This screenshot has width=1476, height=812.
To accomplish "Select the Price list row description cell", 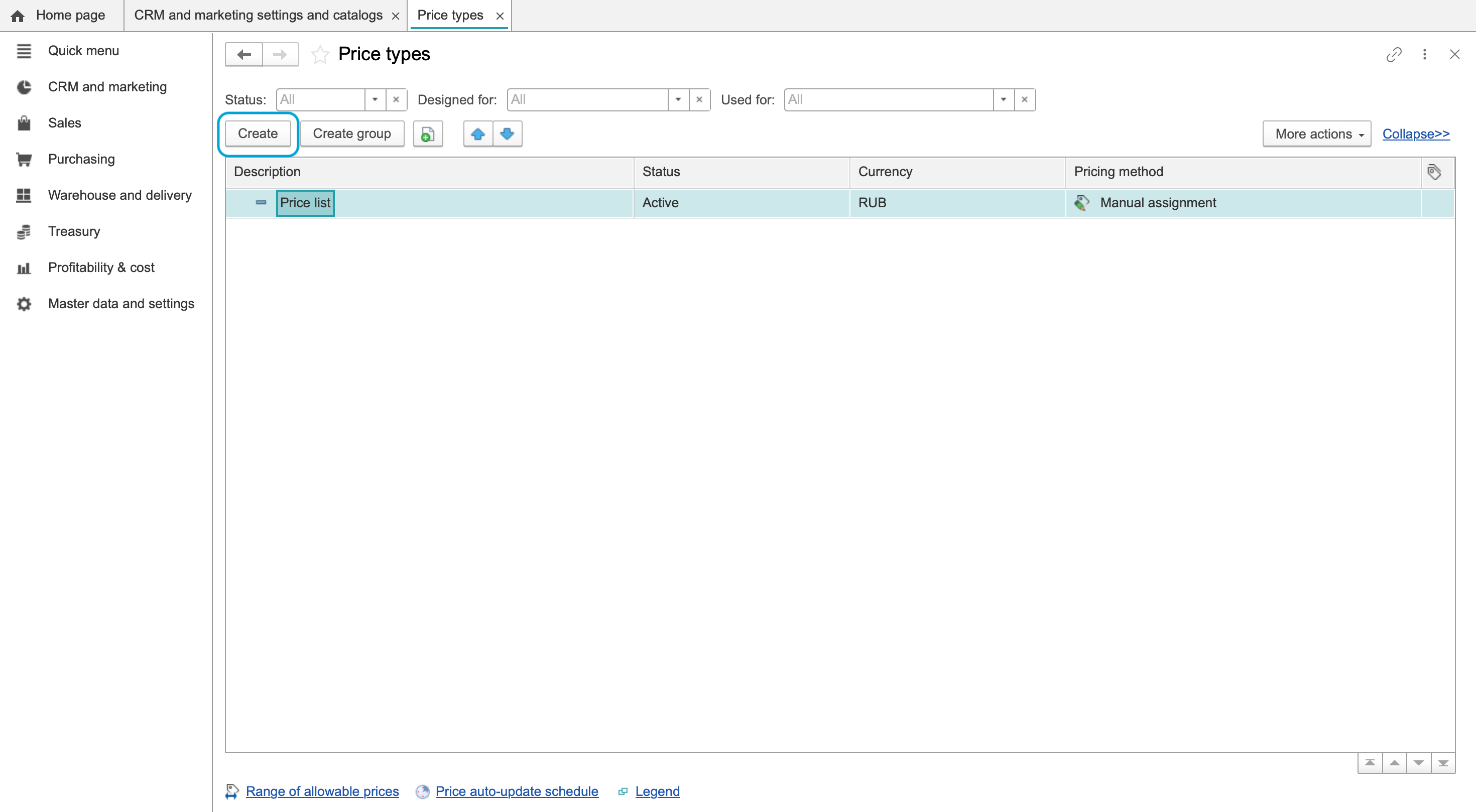I will 430,203.
